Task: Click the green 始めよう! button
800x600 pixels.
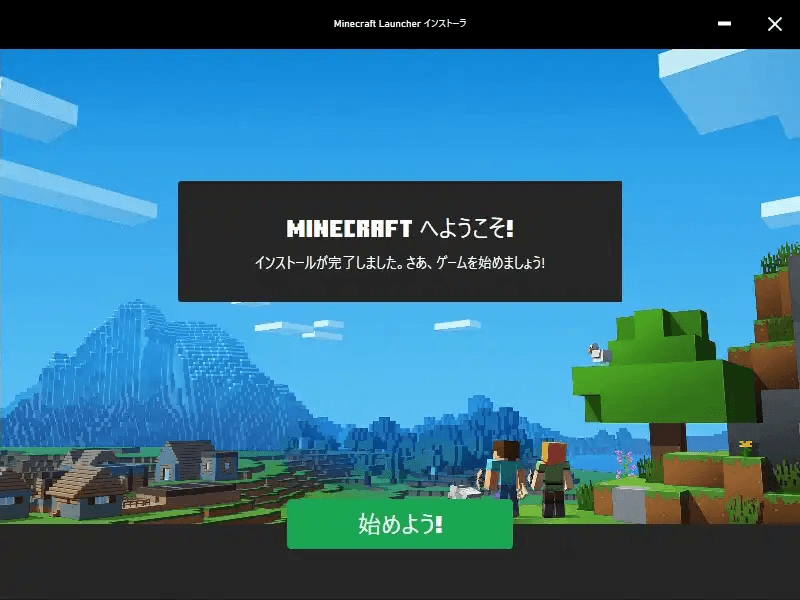Action: click(399, 524)
